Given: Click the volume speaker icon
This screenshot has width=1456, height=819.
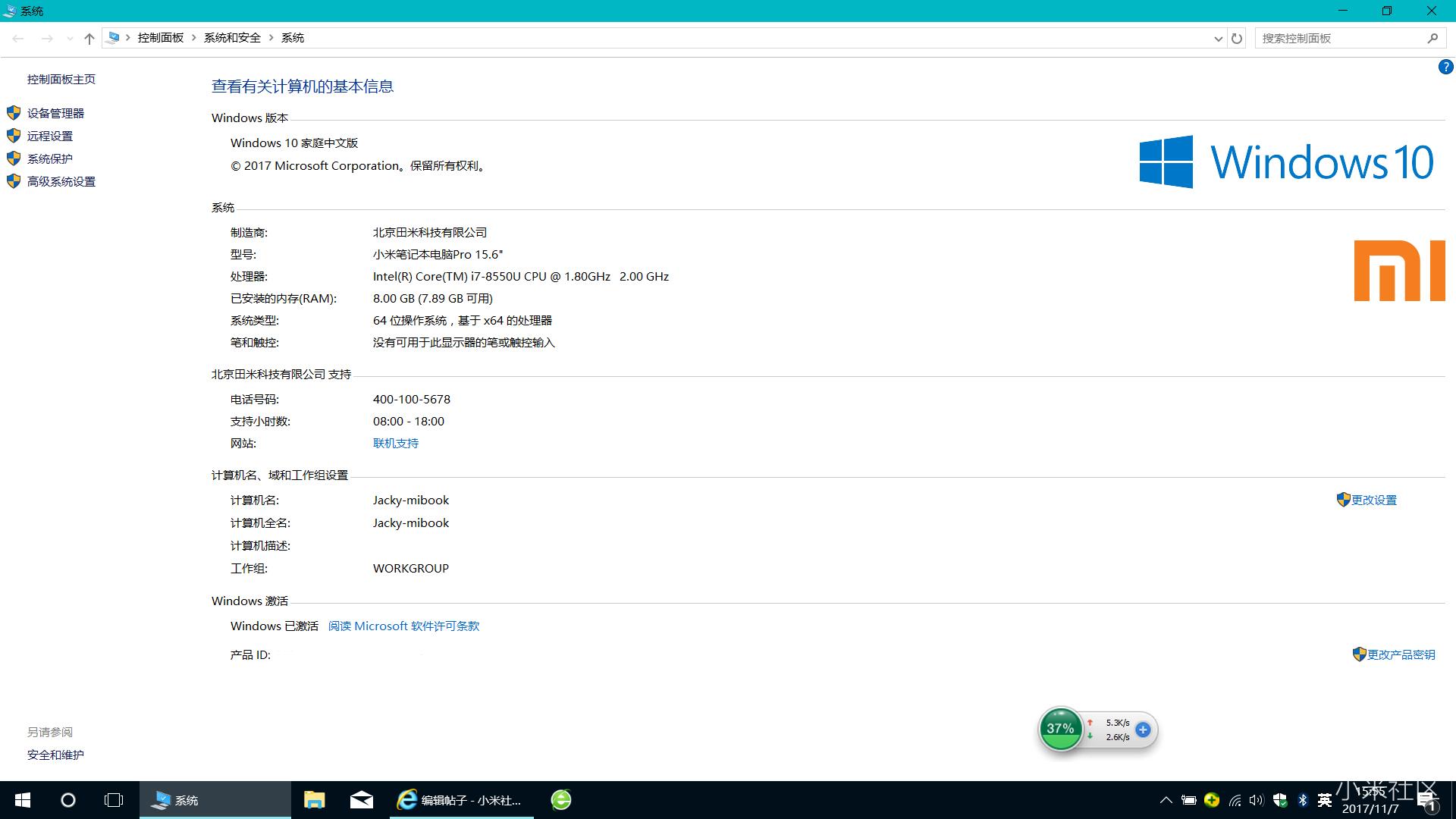Looking at the screenshot, I should pos(1257,800).
